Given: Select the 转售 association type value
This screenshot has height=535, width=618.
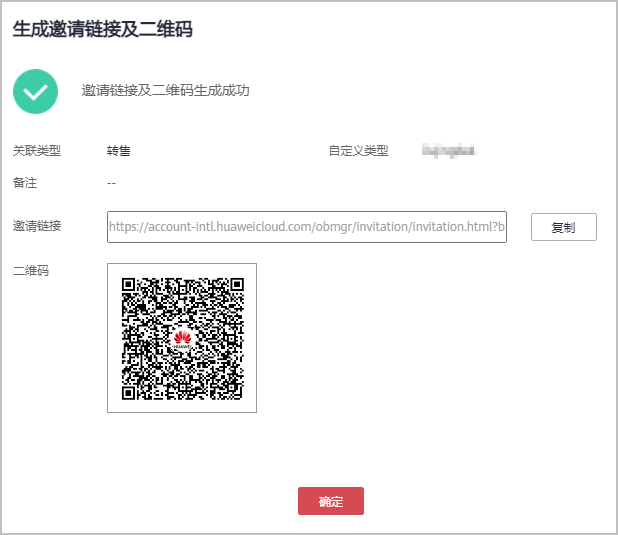Looking at the screenshot, I should (118, 151).
